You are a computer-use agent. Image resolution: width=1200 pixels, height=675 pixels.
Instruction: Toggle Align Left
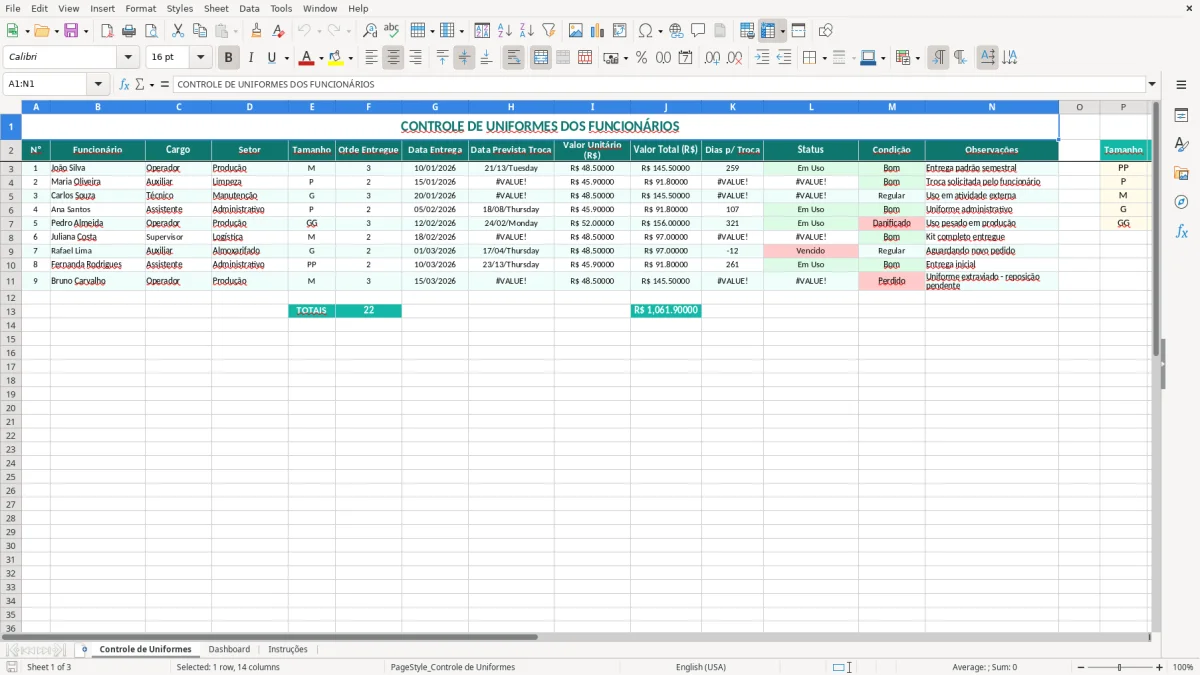click(x=372, y=58)
